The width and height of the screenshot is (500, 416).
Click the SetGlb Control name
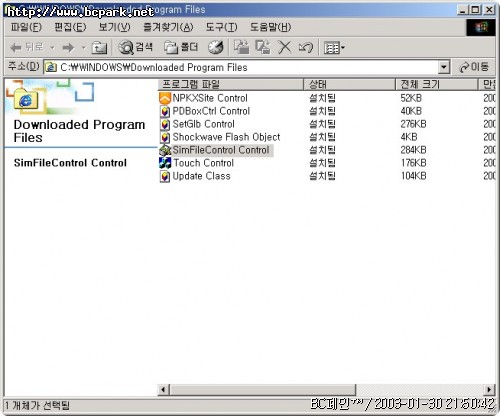203,124
